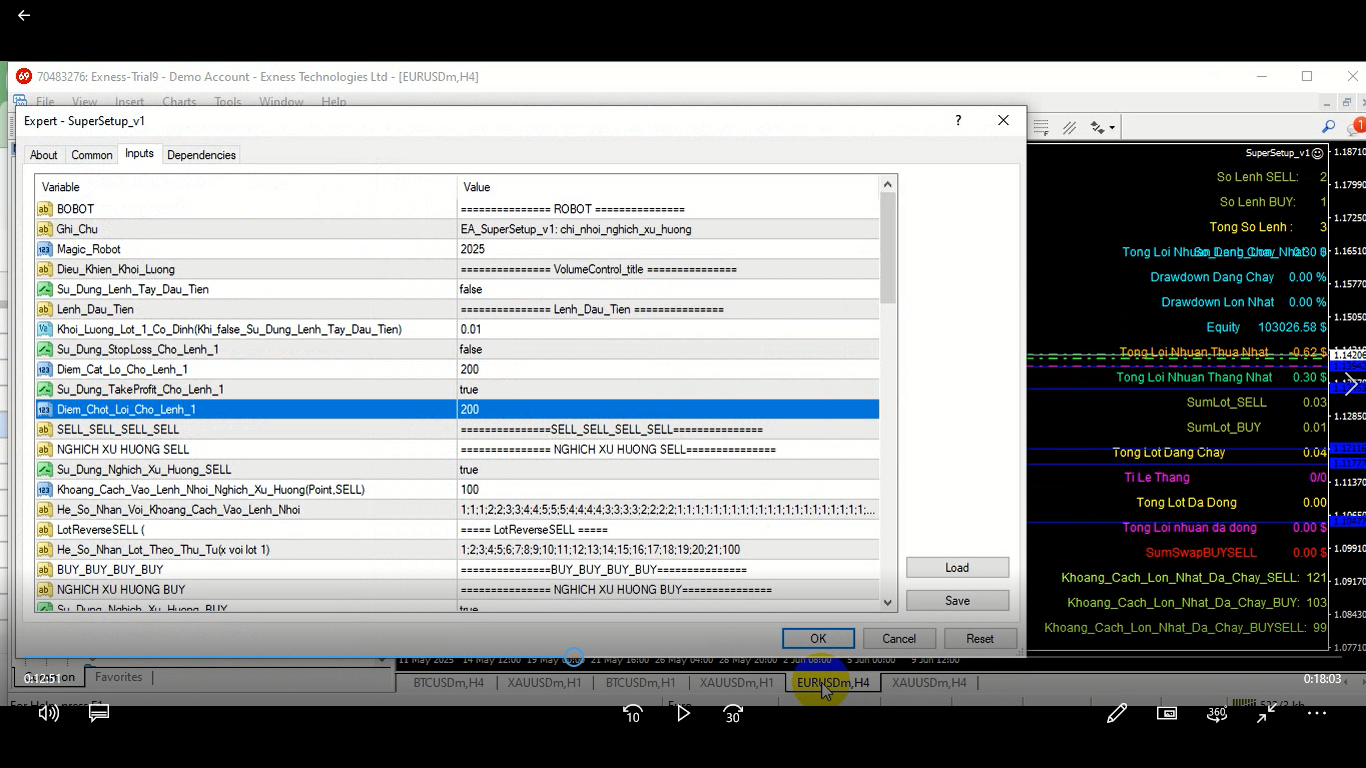Select the Magic_Robot value 2025
Image resolution: width=1366 pixels, height=768 pixels.
pos(668,249)
